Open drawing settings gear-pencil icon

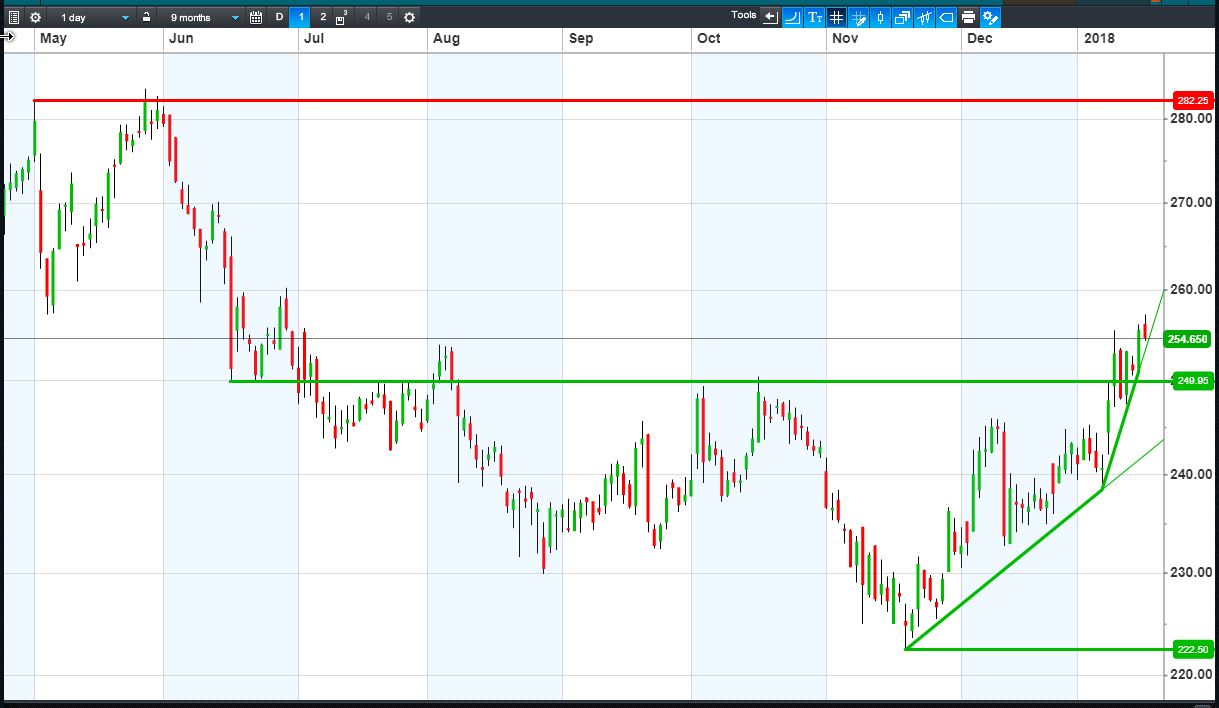[x=990, y=17]
